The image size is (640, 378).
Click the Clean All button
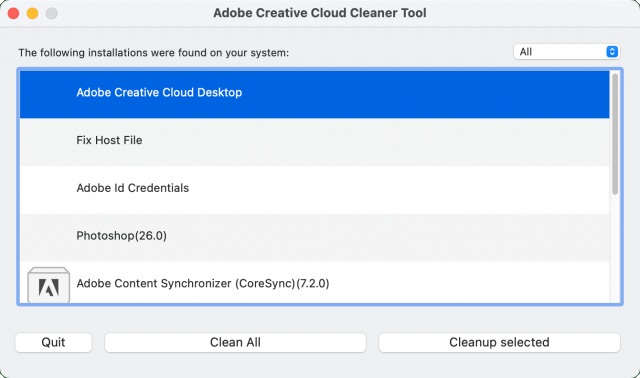(x=235, y=342)
